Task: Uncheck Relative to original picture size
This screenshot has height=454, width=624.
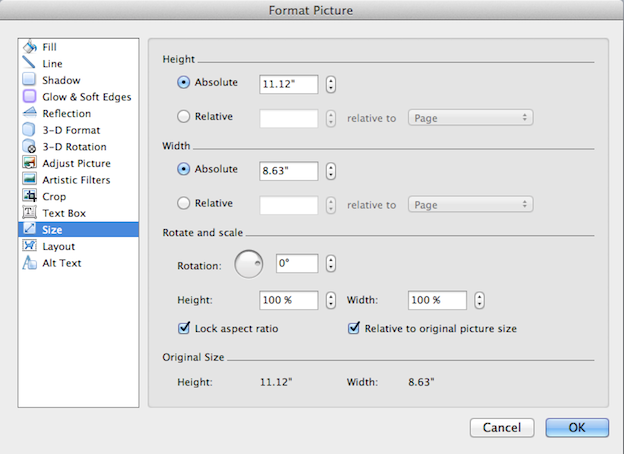Action: [x=353, y=327]
